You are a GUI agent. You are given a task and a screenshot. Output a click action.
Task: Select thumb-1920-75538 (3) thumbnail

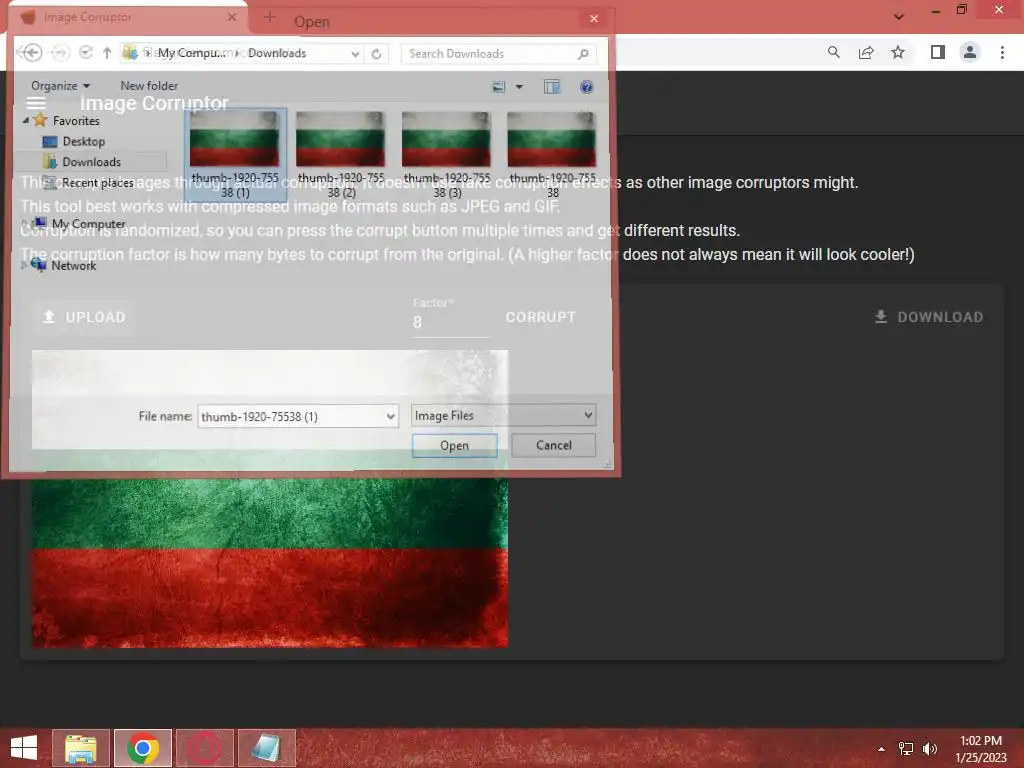447,155
